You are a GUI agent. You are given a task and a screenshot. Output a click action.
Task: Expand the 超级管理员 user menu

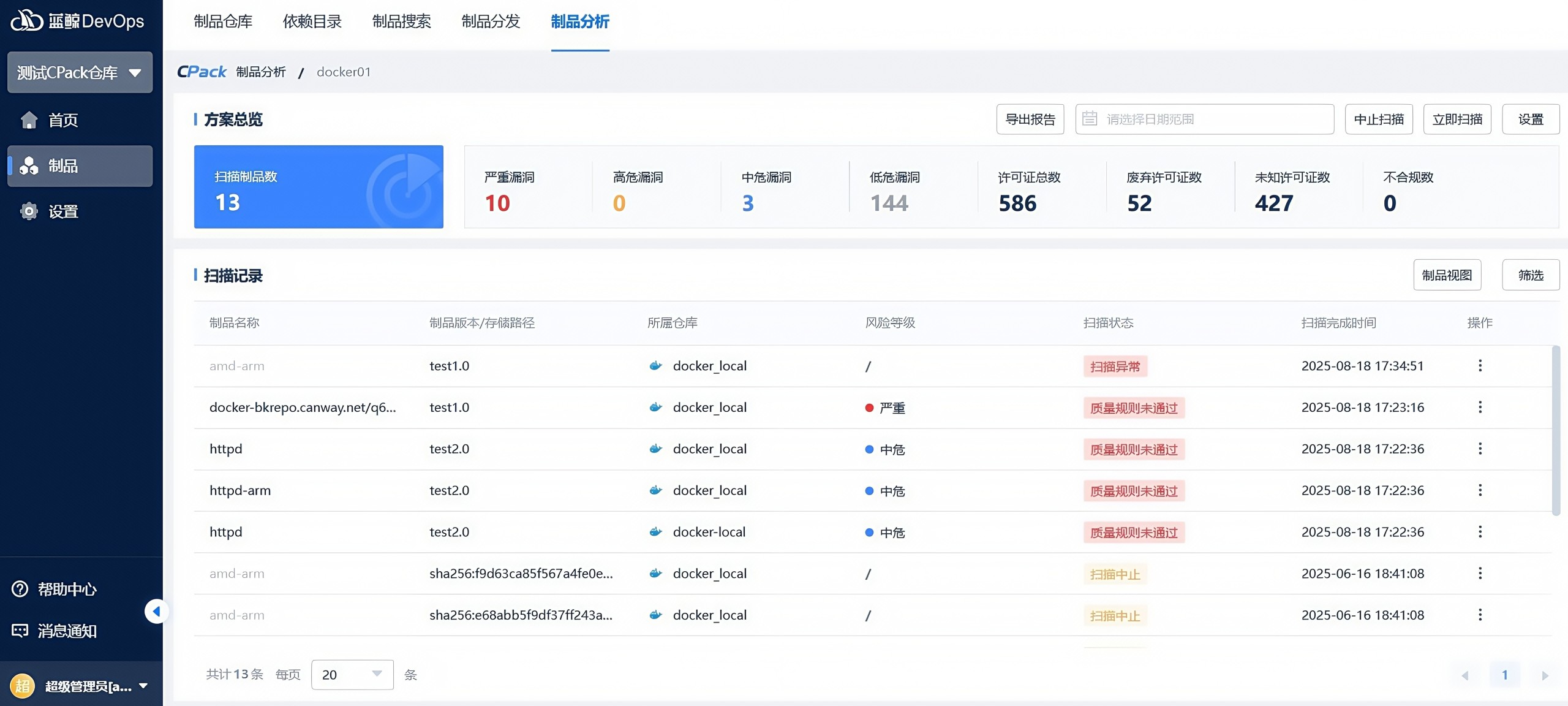click(144, 686)
